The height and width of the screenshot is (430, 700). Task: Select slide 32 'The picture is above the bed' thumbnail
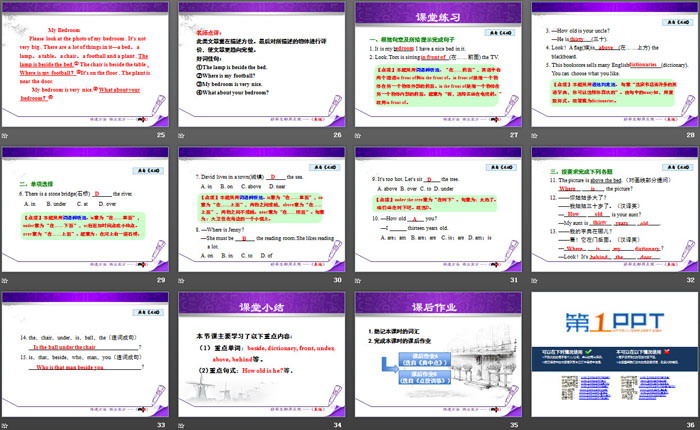(615, 209)
